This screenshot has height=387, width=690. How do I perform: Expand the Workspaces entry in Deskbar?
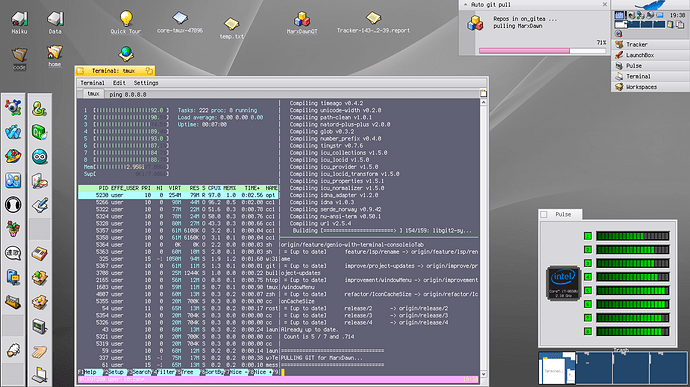(x=650, y=87)
